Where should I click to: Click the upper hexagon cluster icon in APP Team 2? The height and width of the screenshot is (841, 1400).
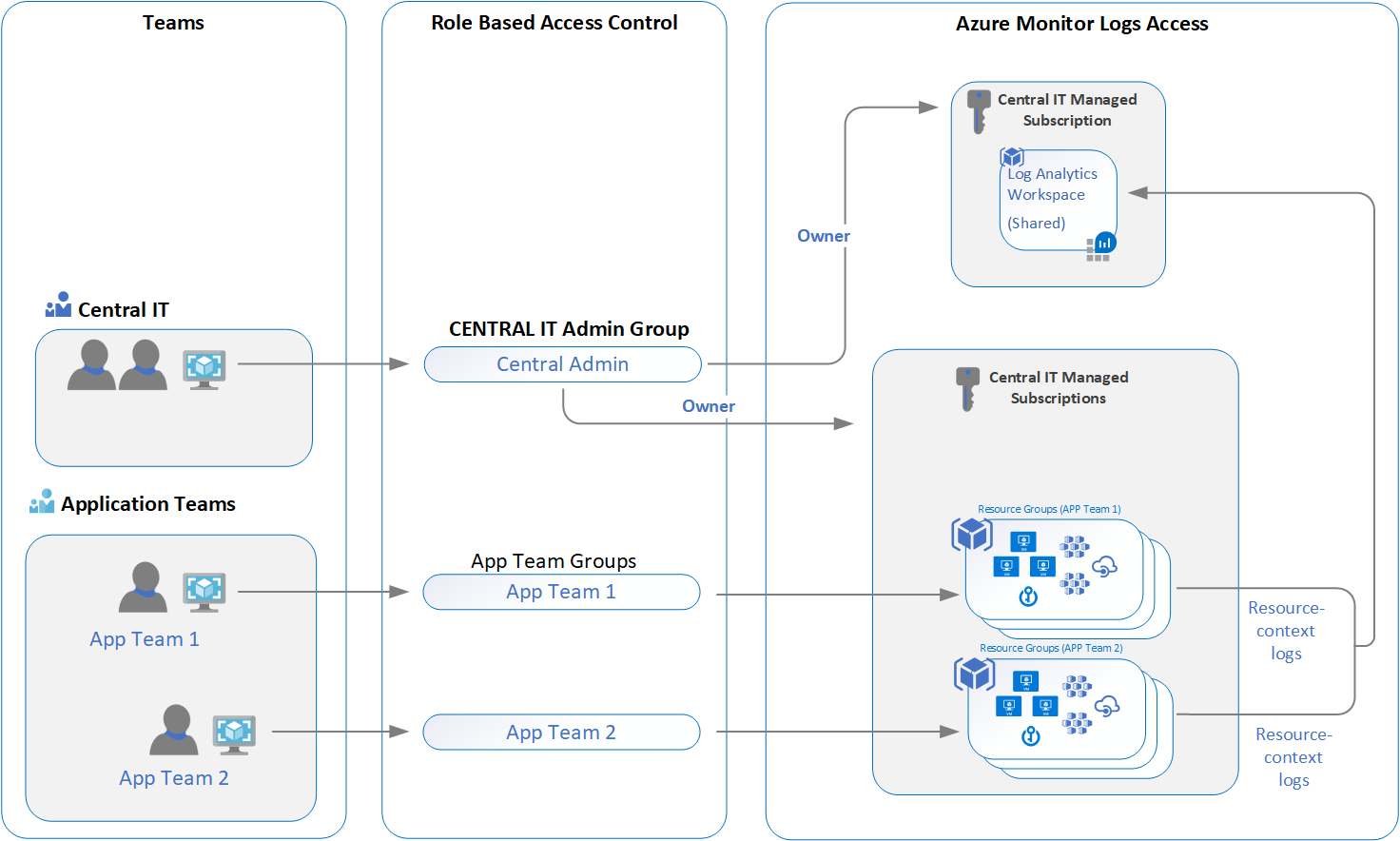[x=1078, y=686]
